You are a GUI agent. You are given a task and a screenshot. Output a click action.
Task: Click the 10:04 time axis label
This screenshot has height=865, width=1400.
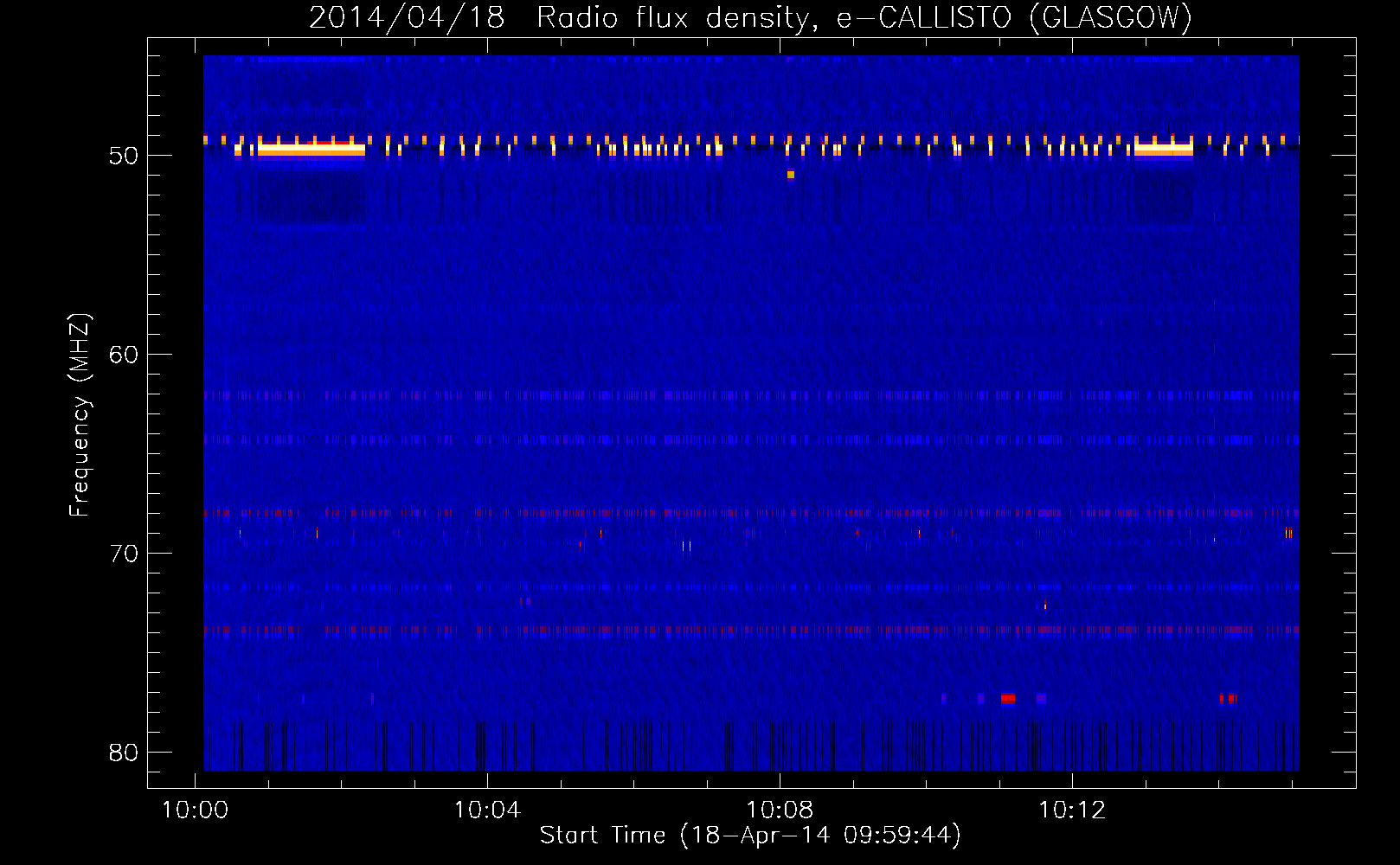tap(487, 811)
